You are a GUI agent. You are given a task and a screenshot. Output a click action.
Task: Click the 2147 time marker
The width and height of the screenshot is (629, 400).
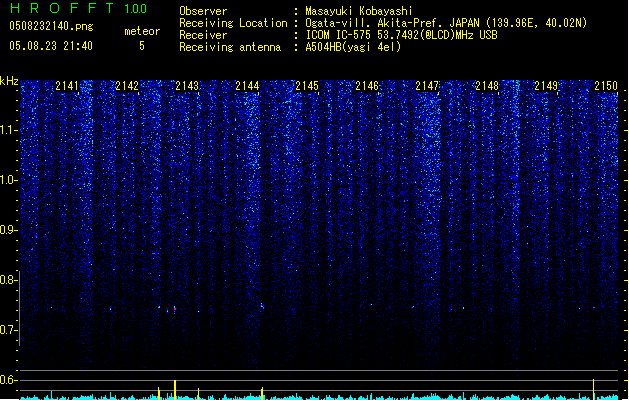click(427, 86)
